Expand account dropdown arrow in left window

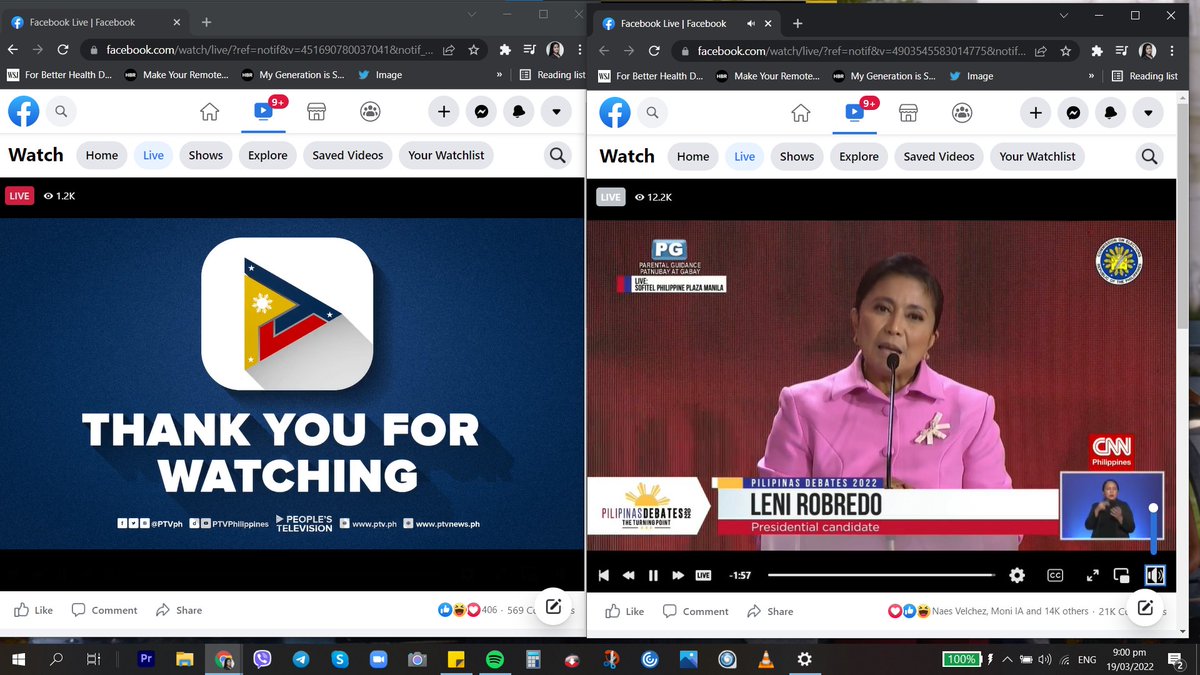point(556,112)
